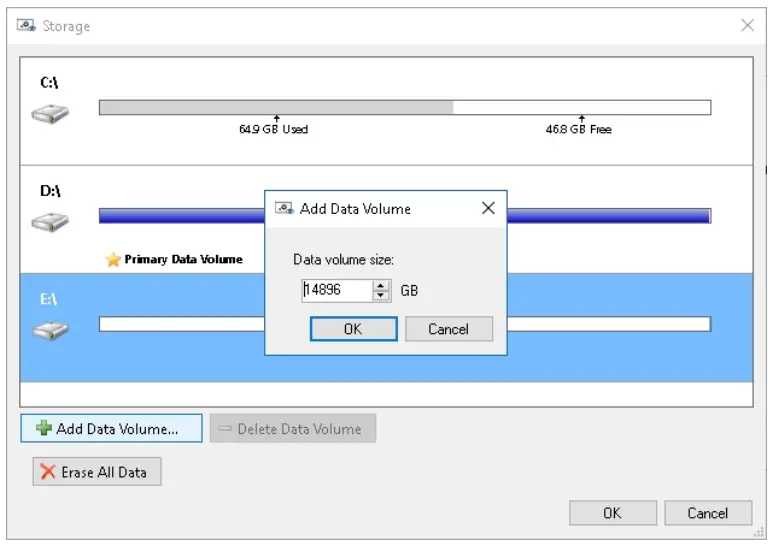Screen dimensions: 777x550
Task: Click the E:\ drive icon
Action: click(48, 329)
